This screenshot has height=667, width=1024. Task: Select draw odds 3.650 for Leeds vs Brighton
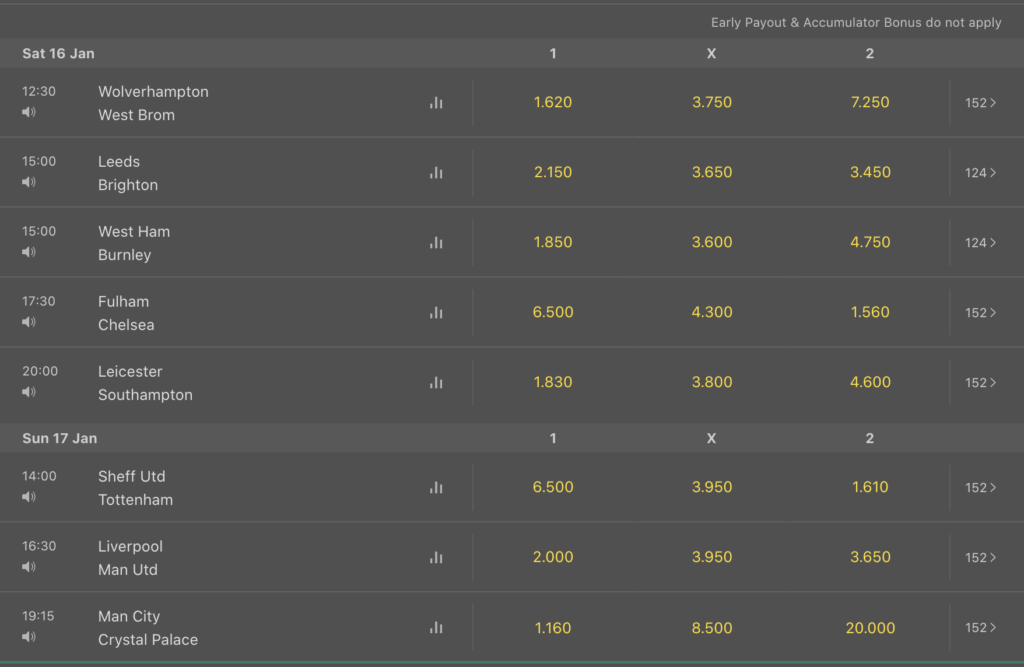pos(712,172)
